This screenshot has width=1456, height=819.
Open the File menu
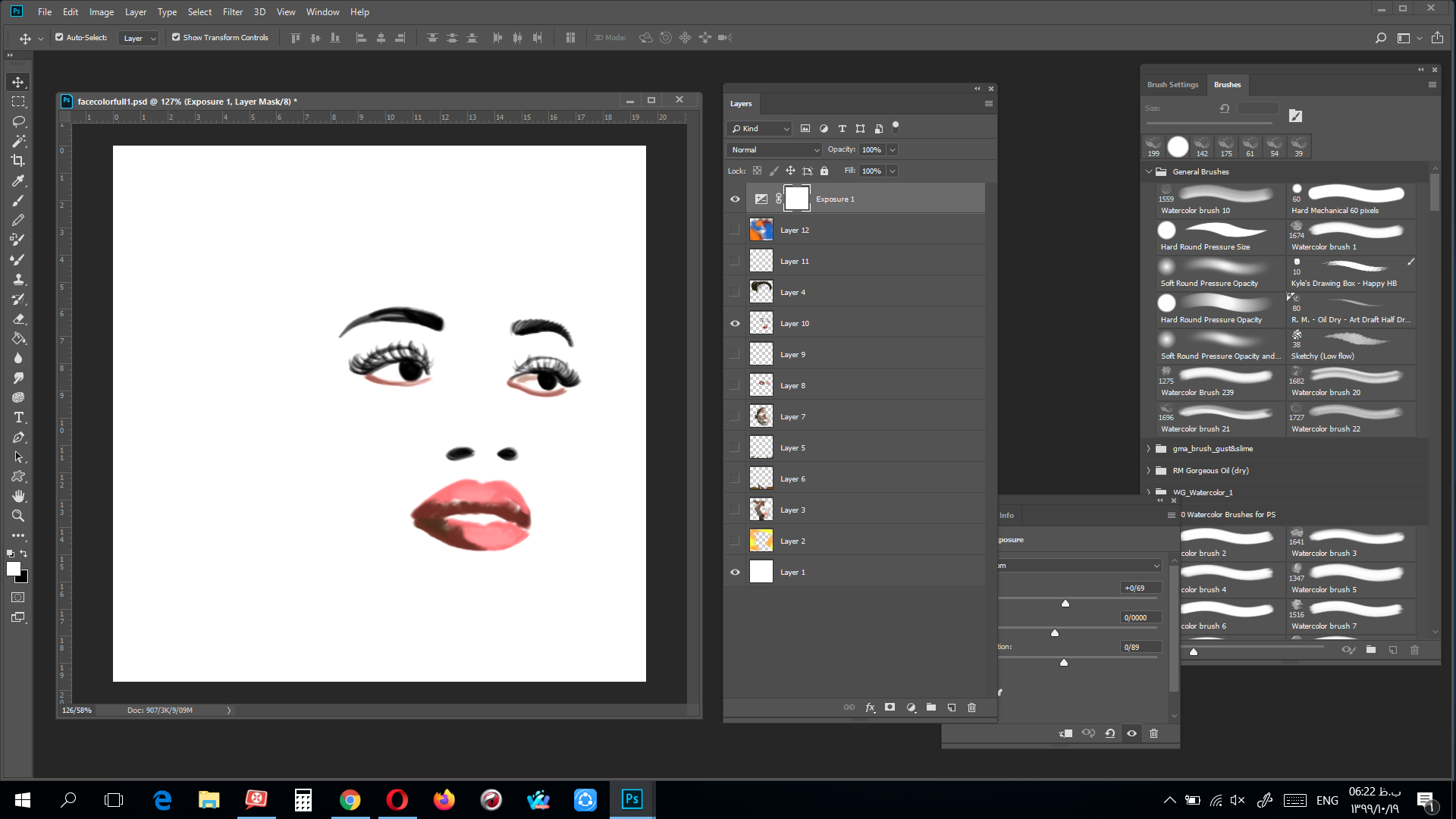point(45,12)
